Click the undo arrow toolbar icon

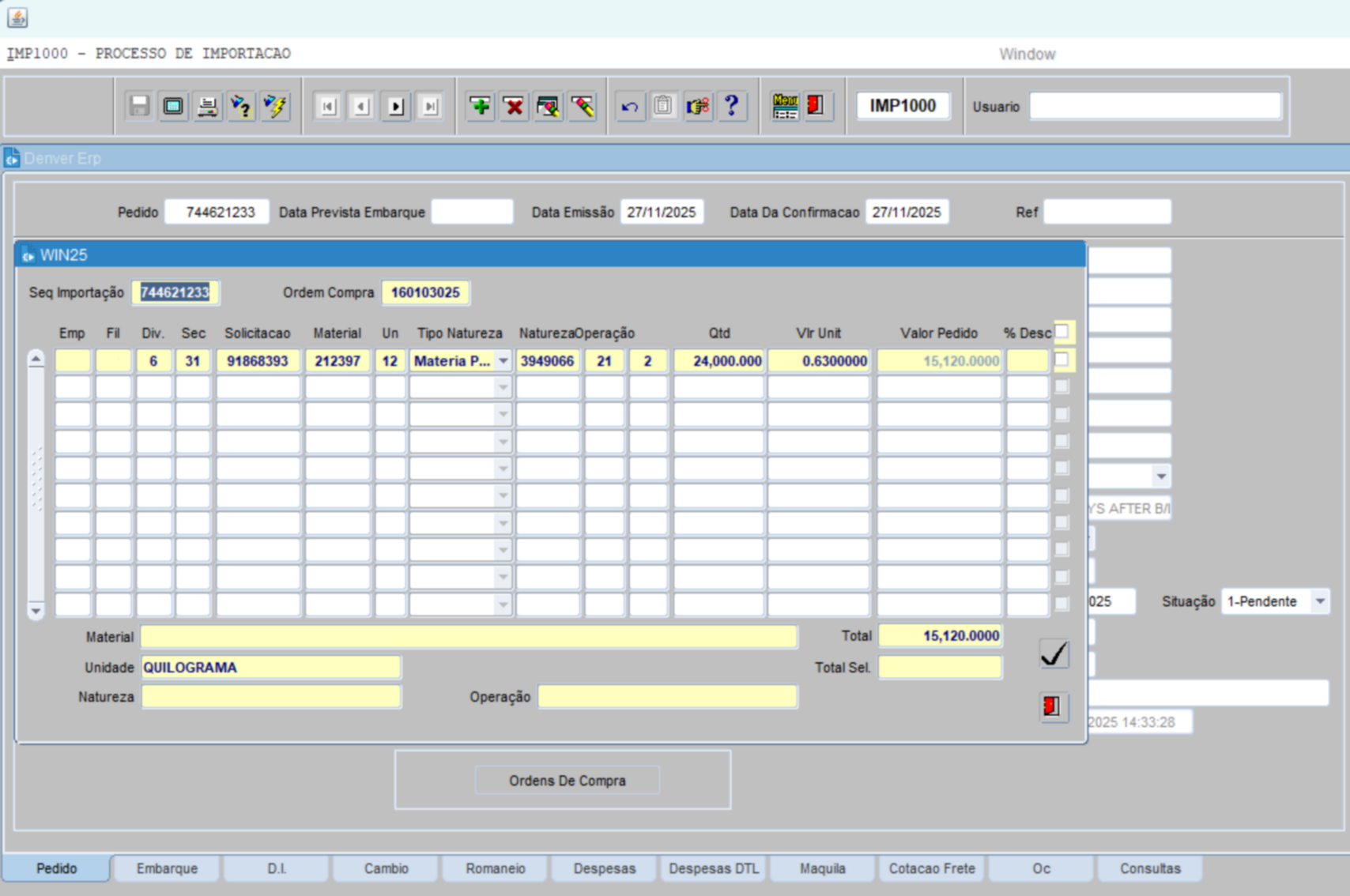[x=629, y=106]
